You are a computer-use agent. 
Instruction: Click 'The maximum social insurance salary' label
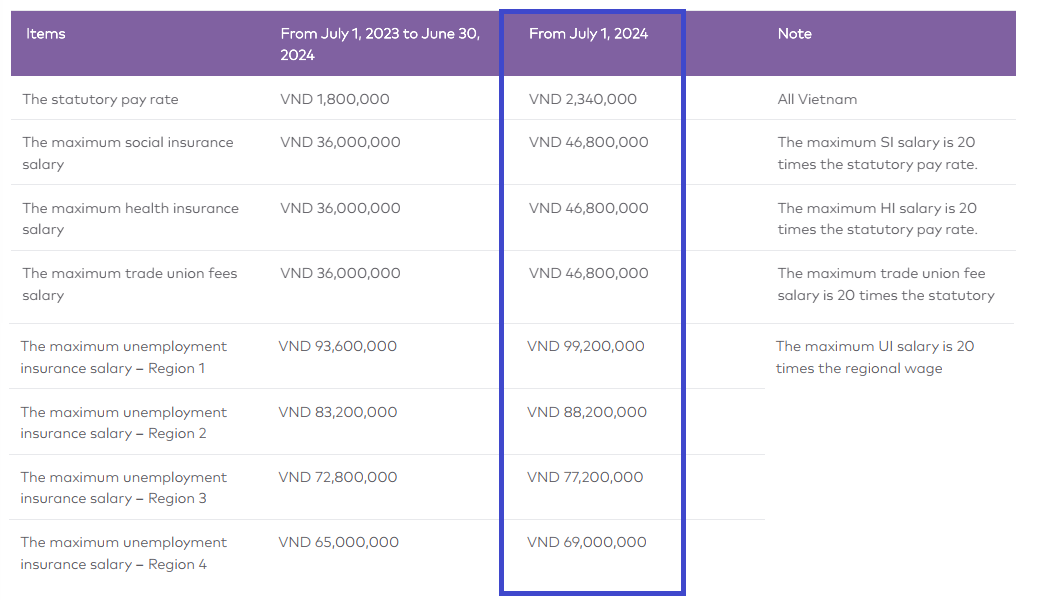[127, 153]
